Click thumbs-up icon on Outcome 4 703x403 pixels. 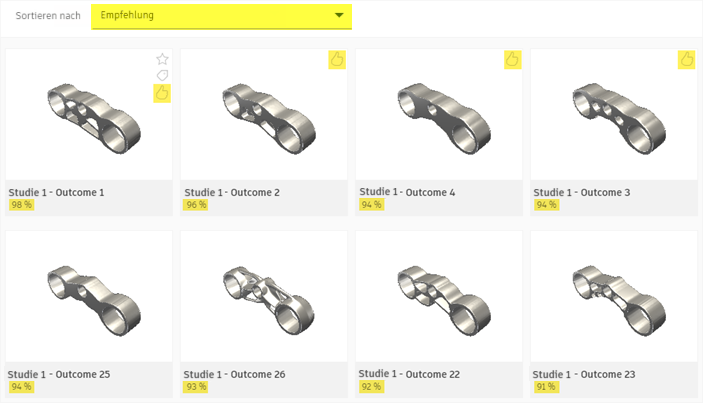pyautogui.click(x=512, y=60)
